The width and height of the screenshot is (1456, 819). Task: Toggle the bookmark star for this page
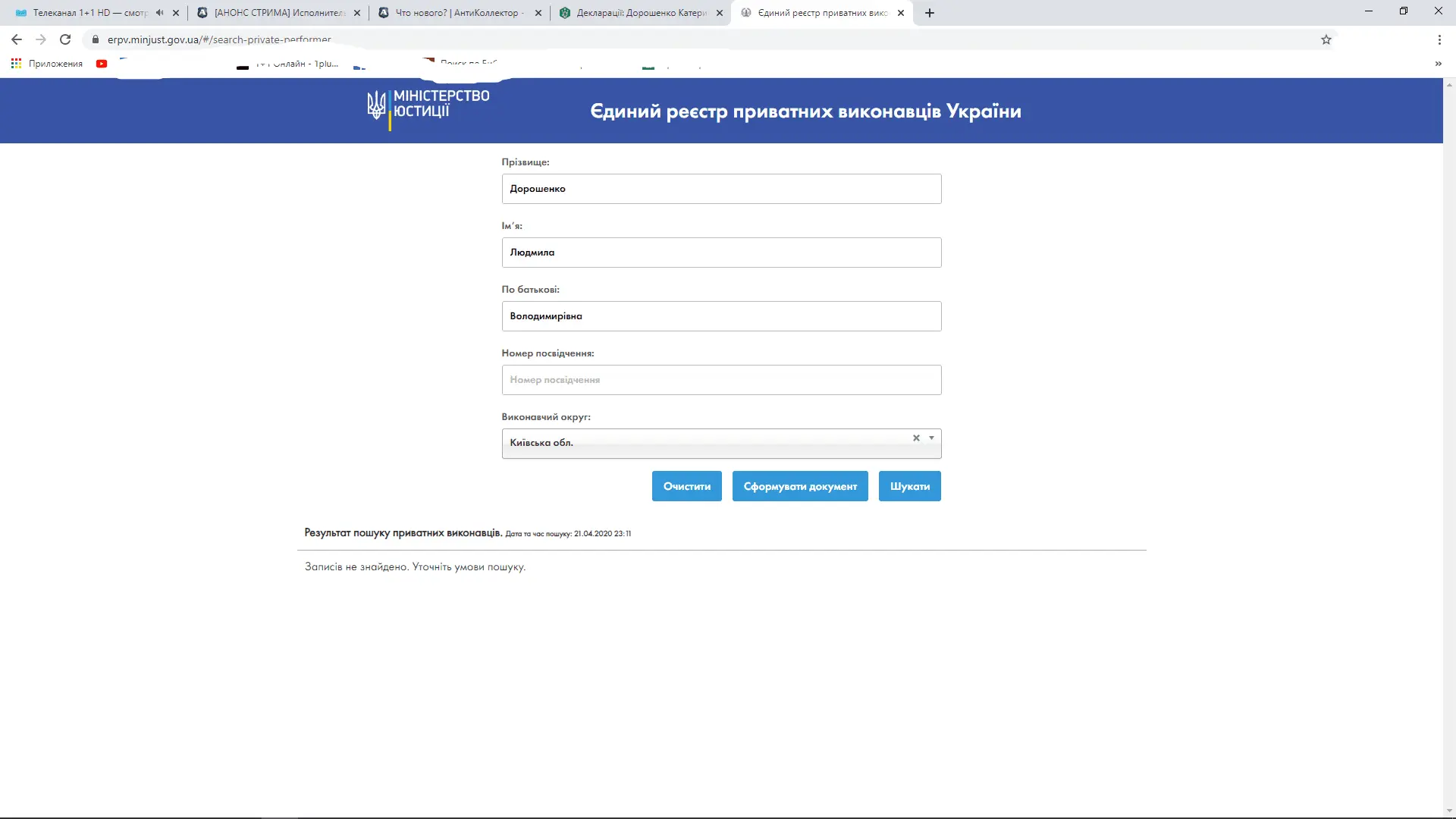coord(1327,39)
